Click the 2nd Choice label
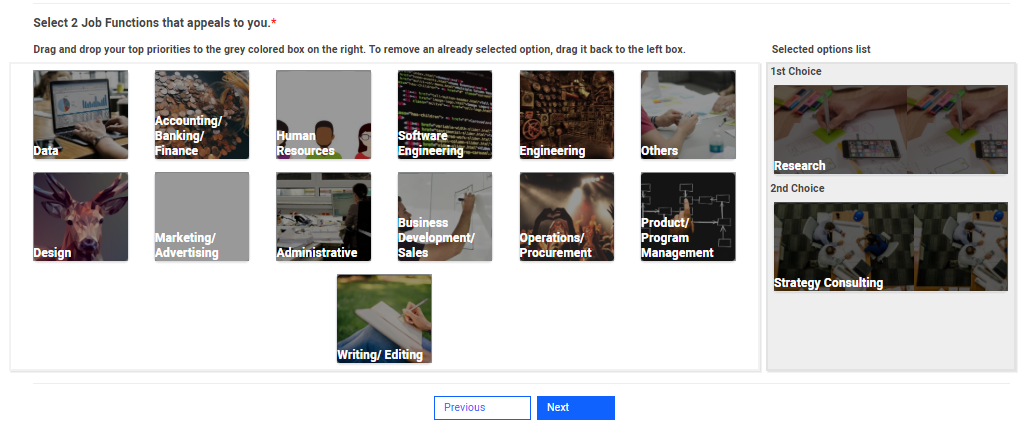This screenshot has height=427, width=1031. point(797,188)
